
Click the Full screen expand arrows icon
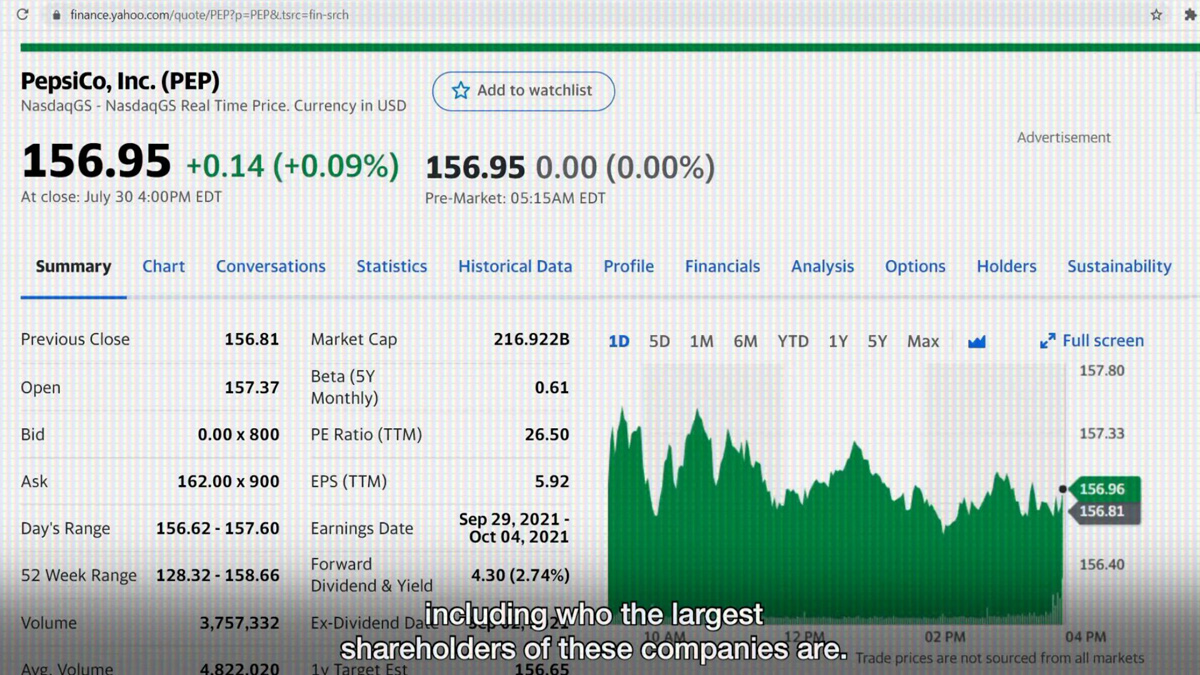coord(1047,341)
